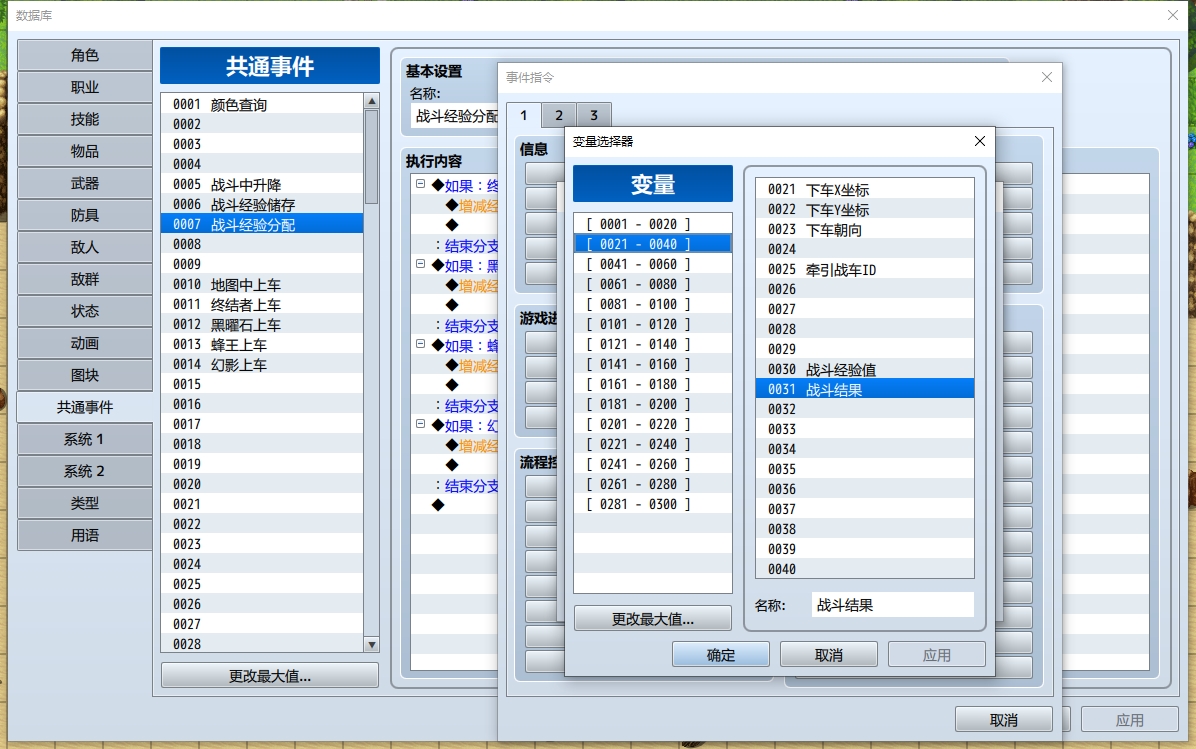Select variable range [ 0201 - 0220 ]
This screenshot has height=749, width=1196.
[652, 424]
